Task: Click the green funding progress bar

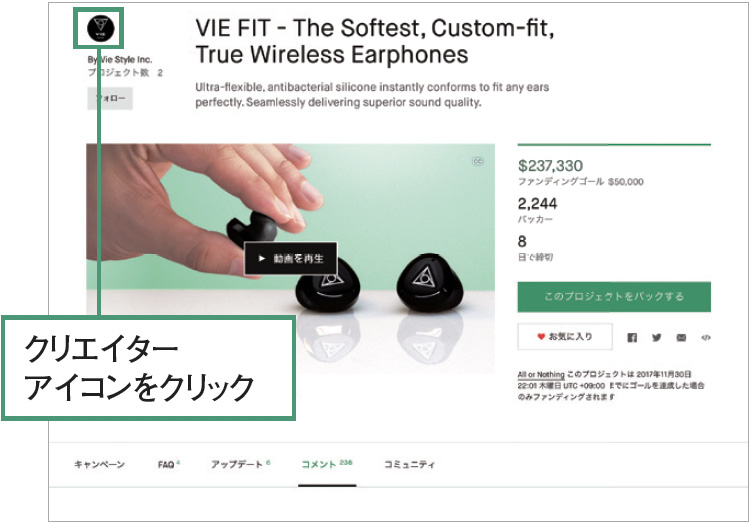Action: tap(614, 144)
